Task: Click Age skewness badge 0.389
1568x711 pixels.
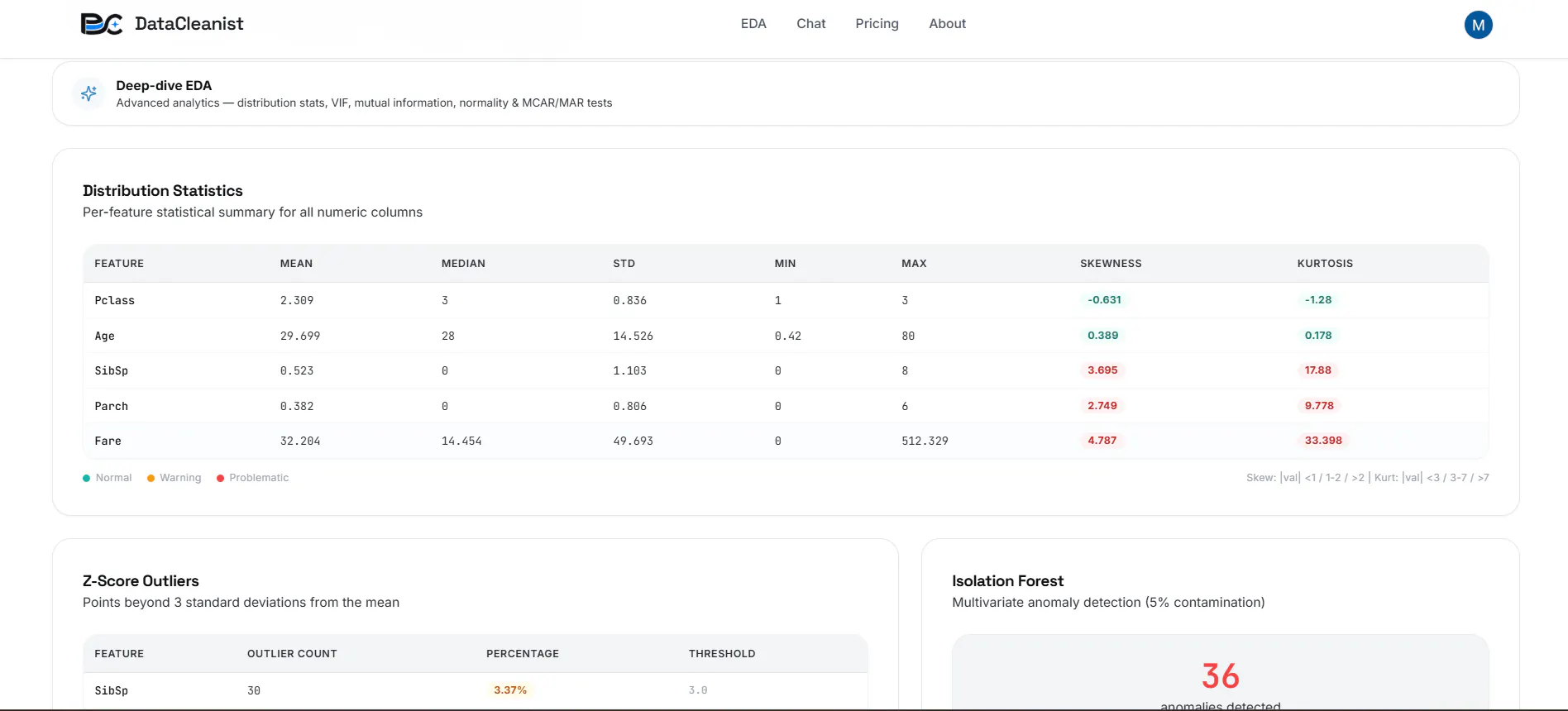Action: 1102,336
